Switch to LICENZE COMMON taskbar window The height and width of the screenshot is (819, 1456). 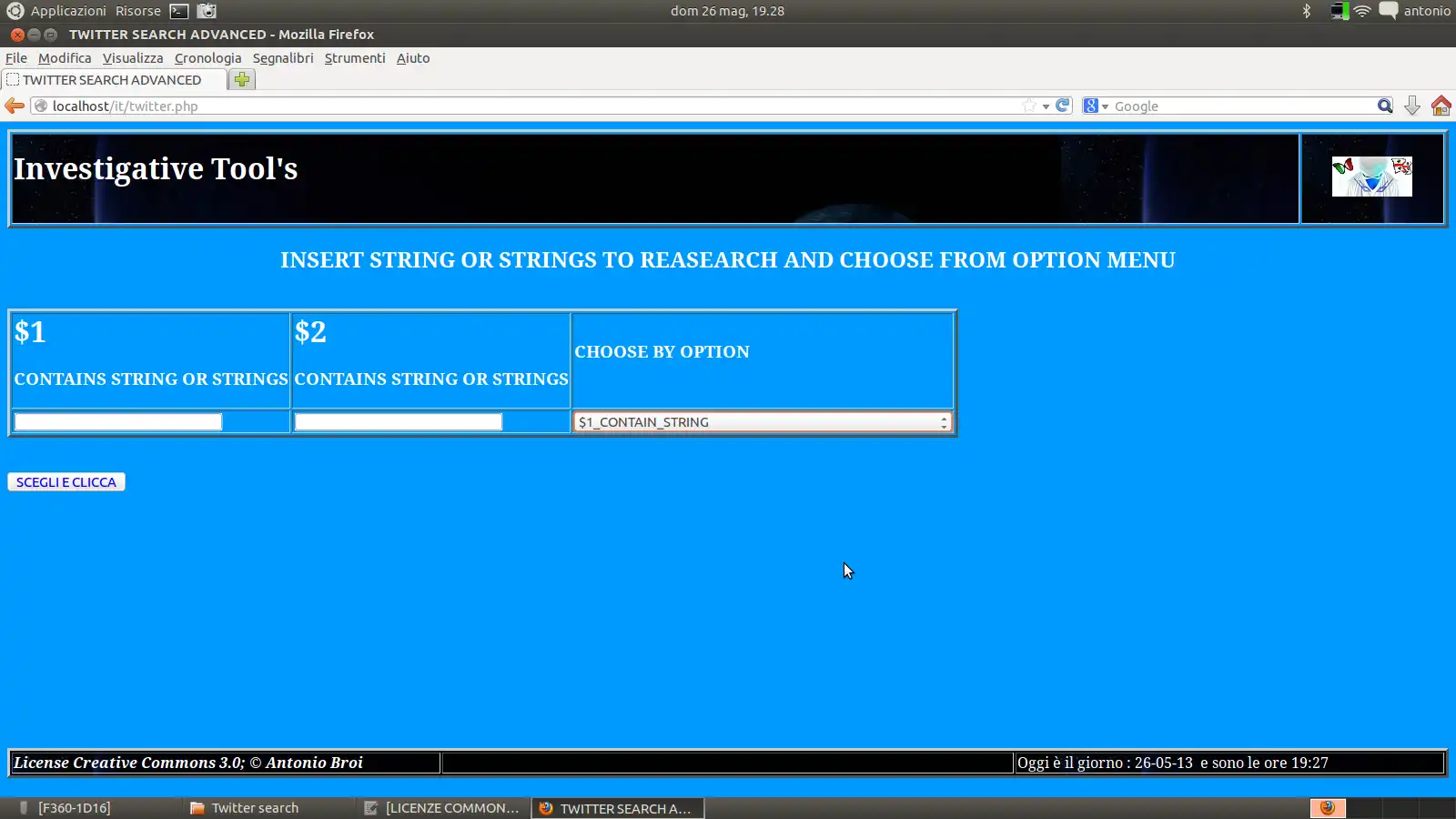click(441, 808)
